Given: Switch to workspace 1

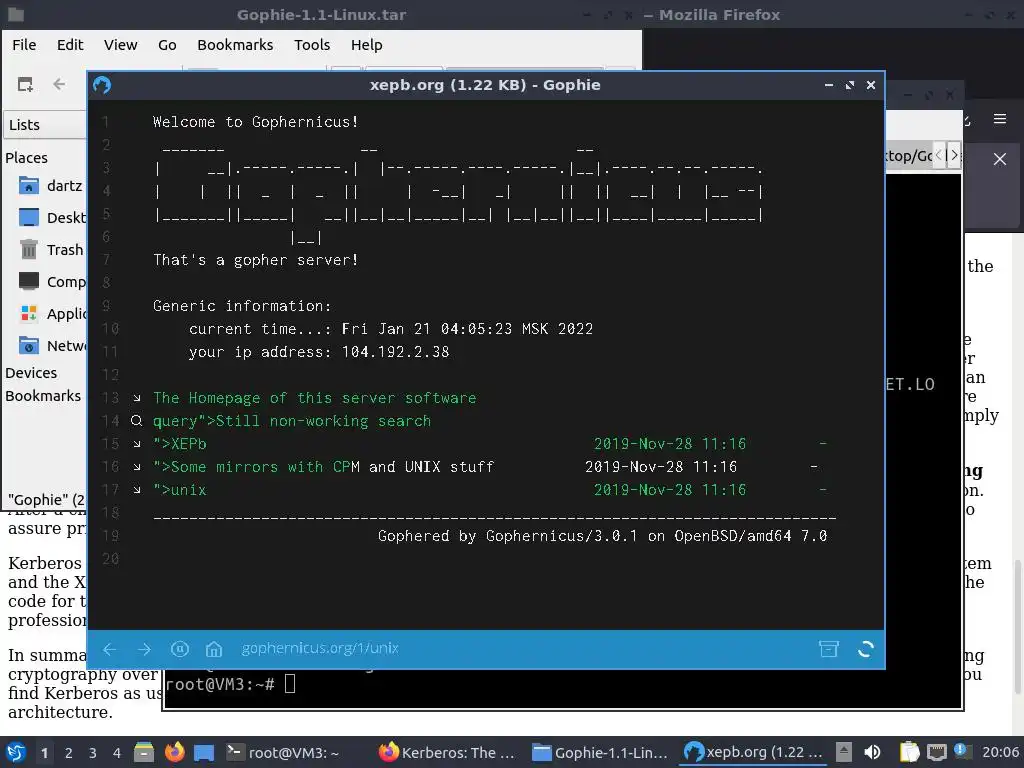Looking at the screenshot, I should [44, 753].
